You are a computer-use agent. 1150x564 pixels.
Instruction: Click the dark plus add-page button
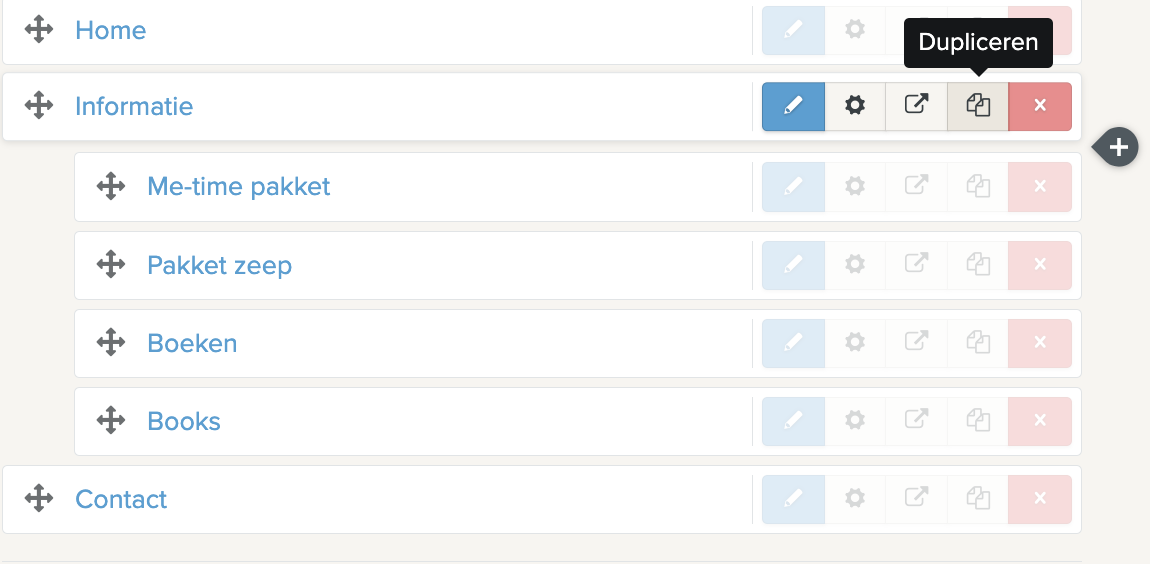[1119, 148]
